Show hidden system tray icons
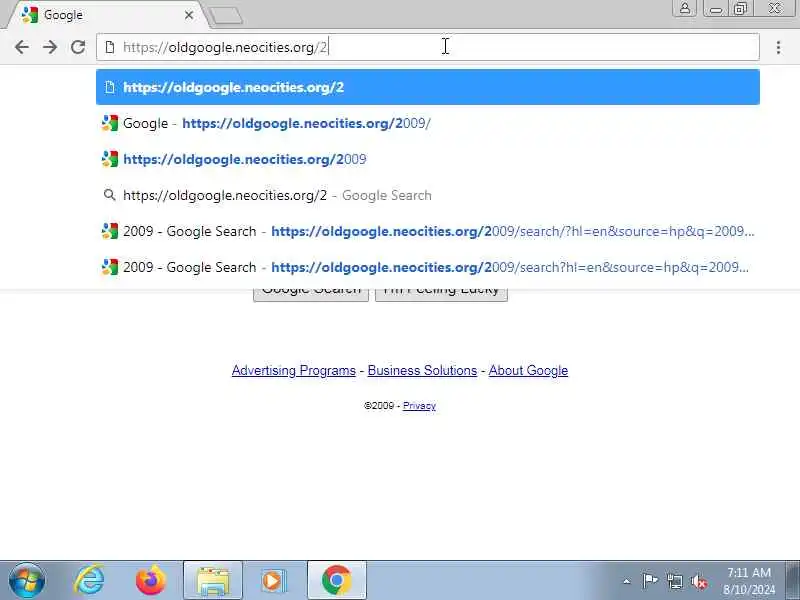800x600 pixels. pyautogui.click(x=627, y=581)
